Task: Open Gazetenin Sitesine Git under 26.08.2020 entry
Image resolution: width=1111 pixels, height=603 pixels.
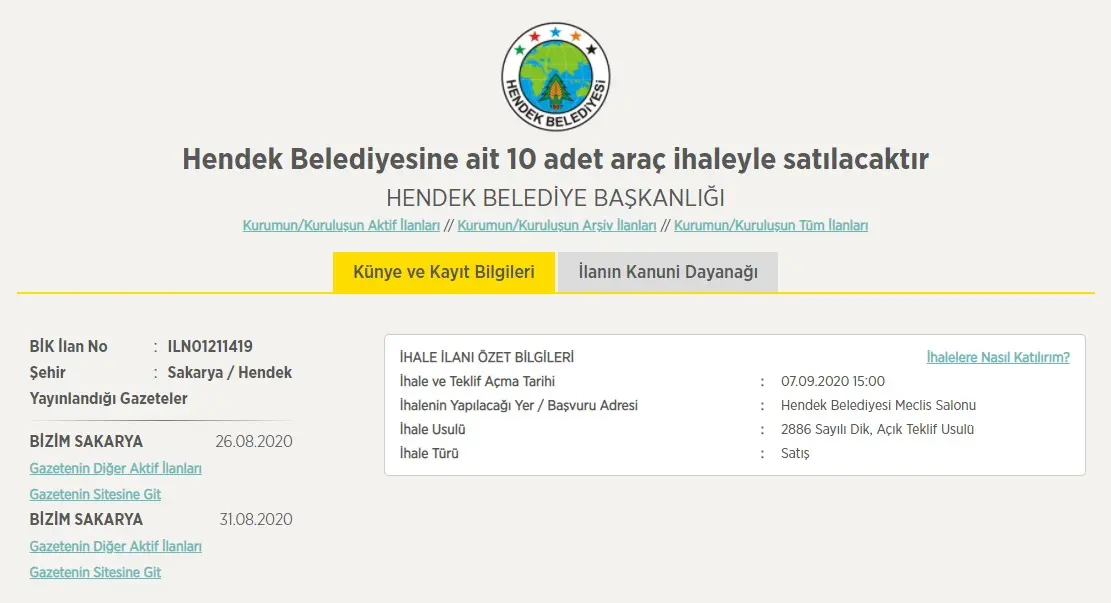Action: pos(95,494)
